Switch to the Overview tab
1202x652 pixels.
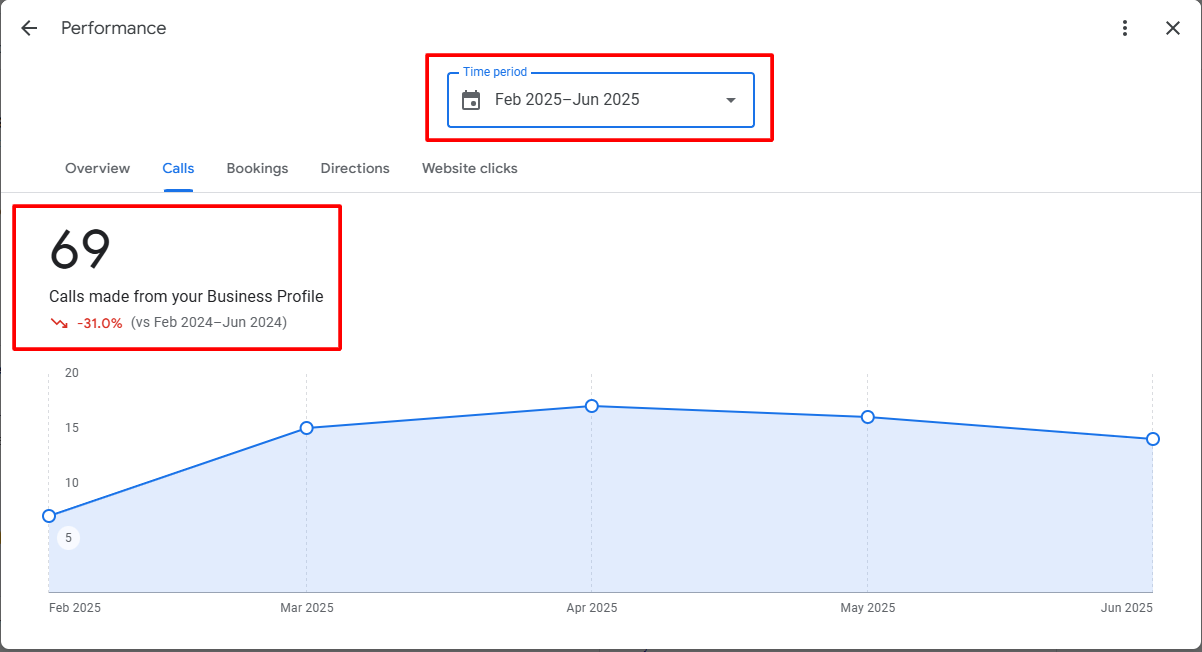[x=97, y=168]
